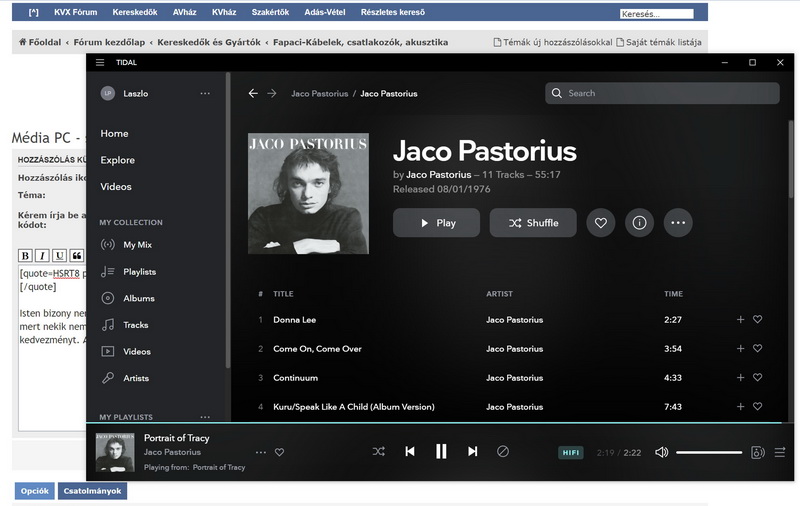Go back with the left arrow
The image size is (800, 506).
pos(253,93)
